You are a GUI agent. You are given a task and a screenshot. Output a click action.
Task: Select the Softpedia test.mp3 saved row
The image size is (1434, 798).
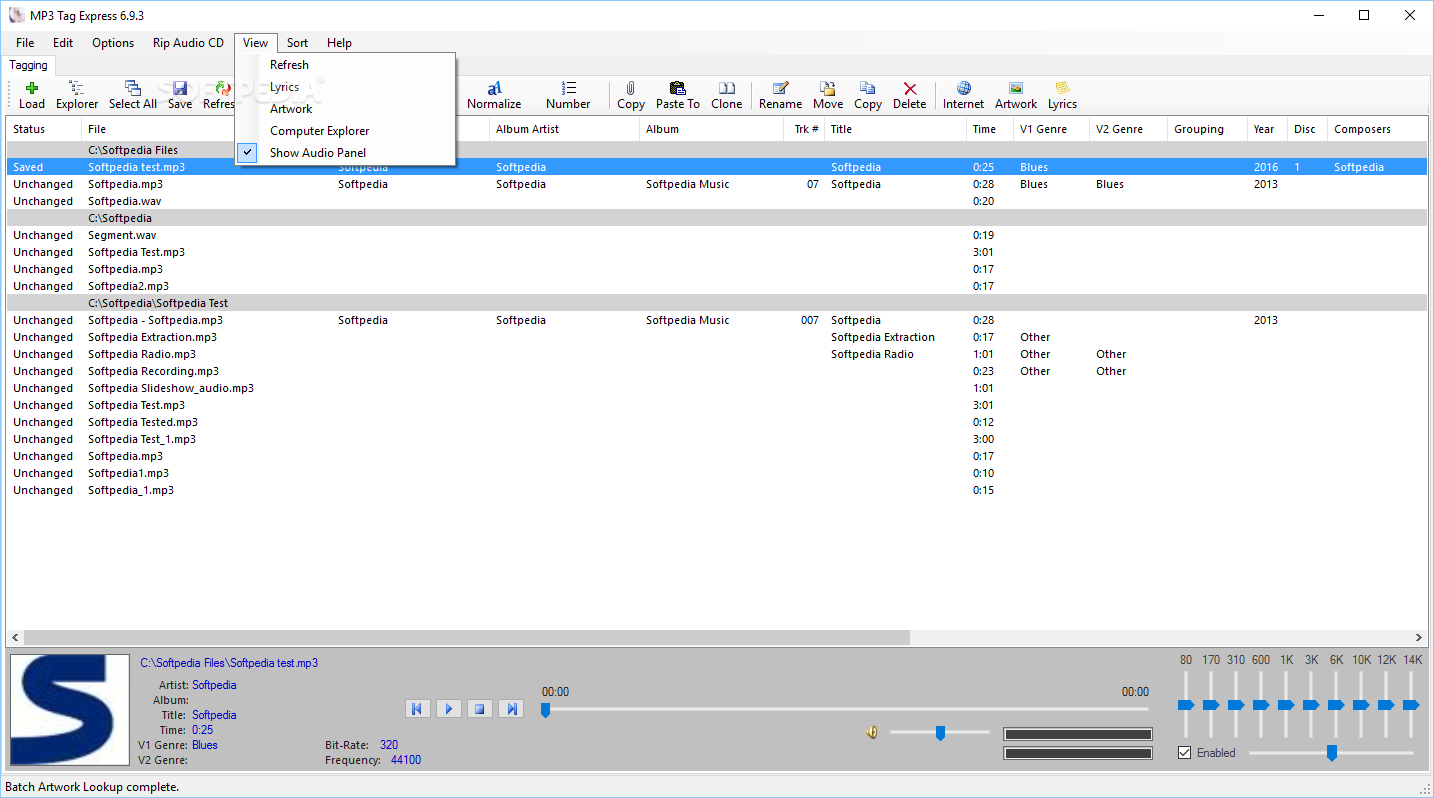[x=717, y=167]
